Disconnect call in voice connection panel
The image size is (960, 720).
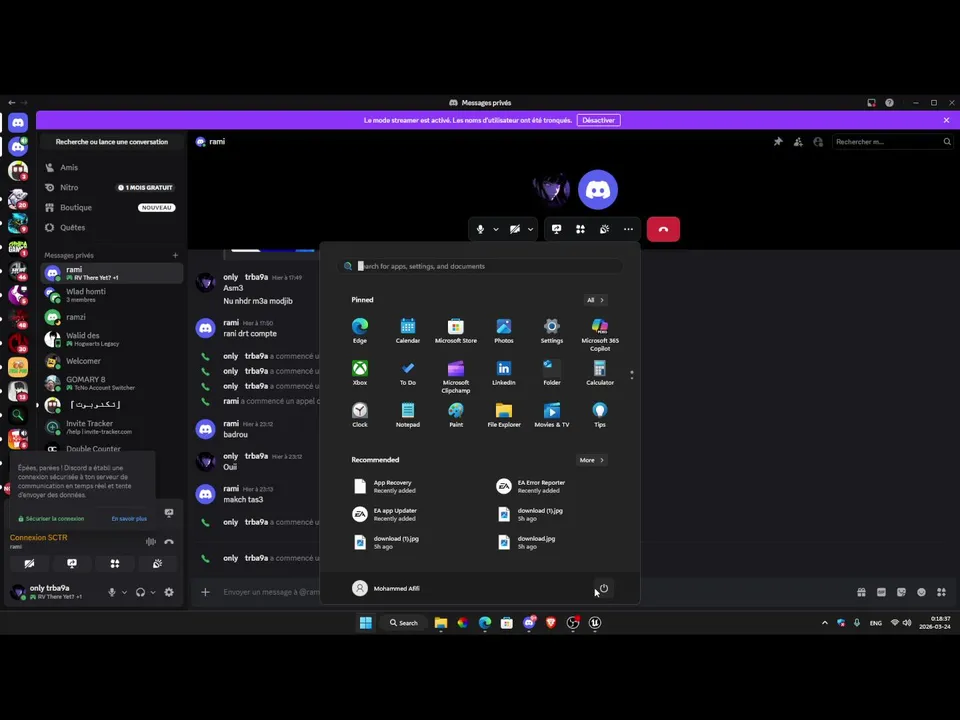pos(169,541)
